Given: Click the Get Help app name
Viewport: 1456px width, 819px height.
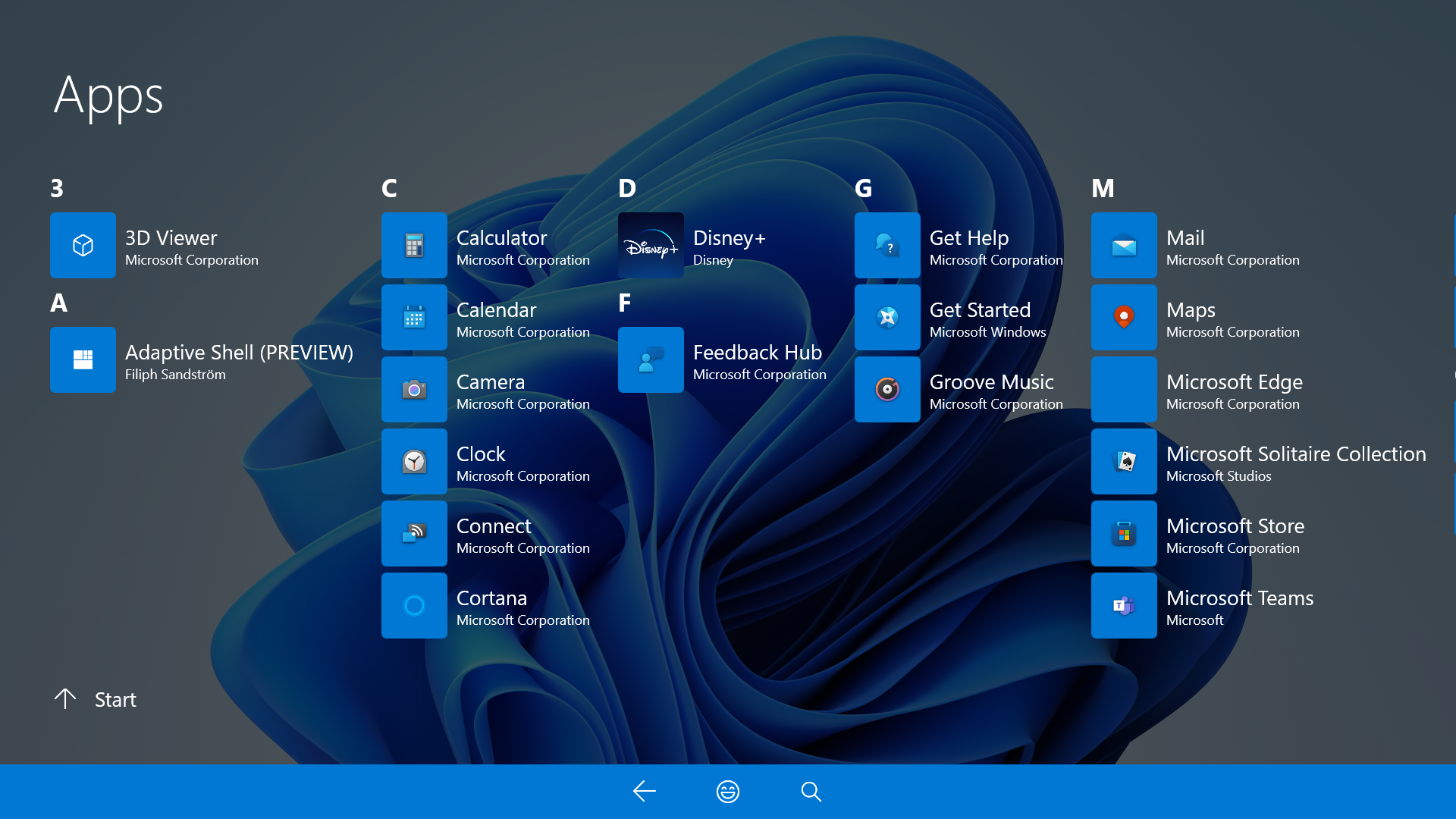Looking at the screenshot, I should click(x=968, y=238).
